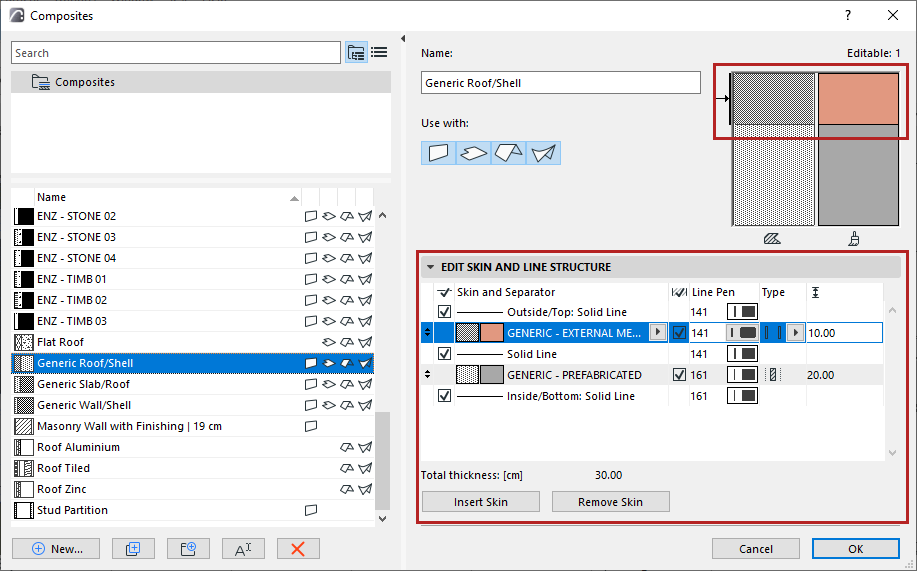Select the Composites root folder
The image size is (917, 571).
pyautogui.click(x=201, y=82)
